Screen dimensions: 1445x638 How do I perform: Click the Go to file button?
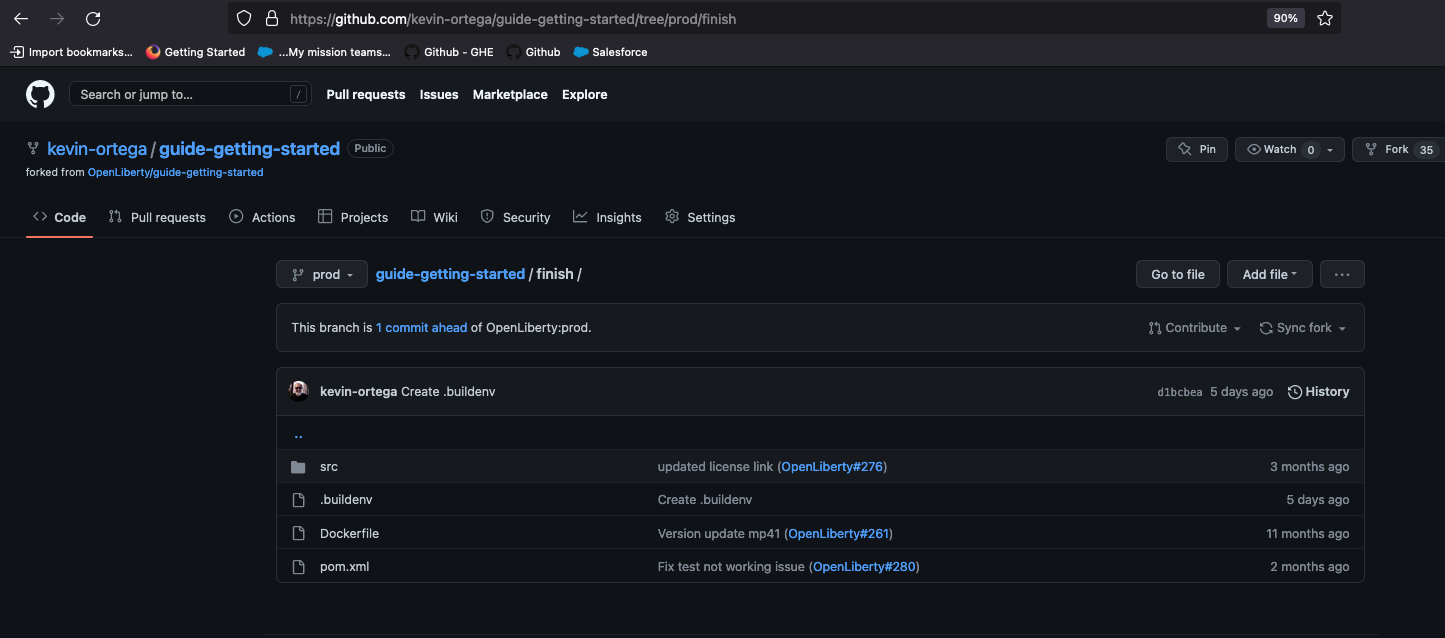pyautogui.click(x=1178, y=274)
